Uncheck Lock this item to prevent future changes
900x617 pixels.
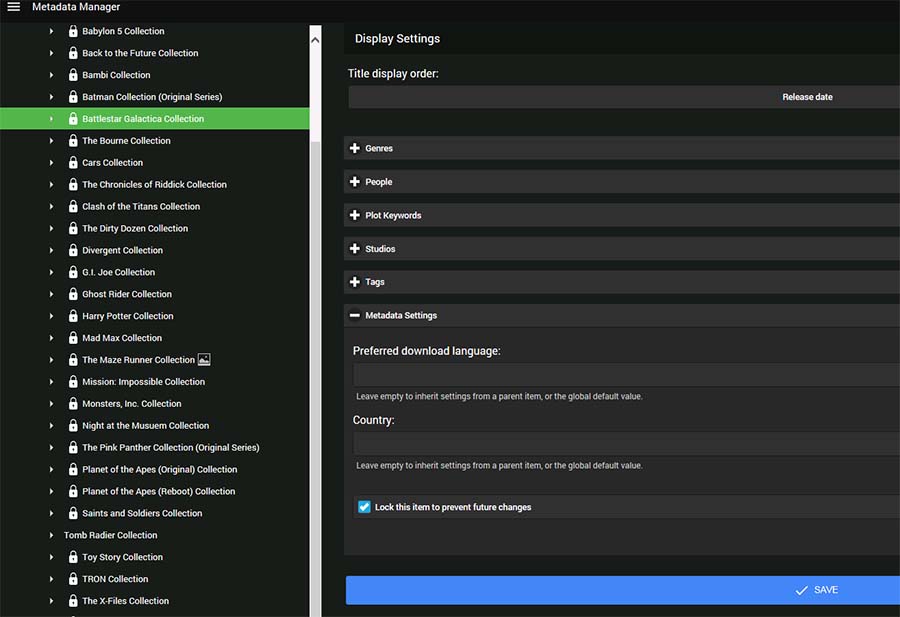pyautogui.click(x=364, y=507)
